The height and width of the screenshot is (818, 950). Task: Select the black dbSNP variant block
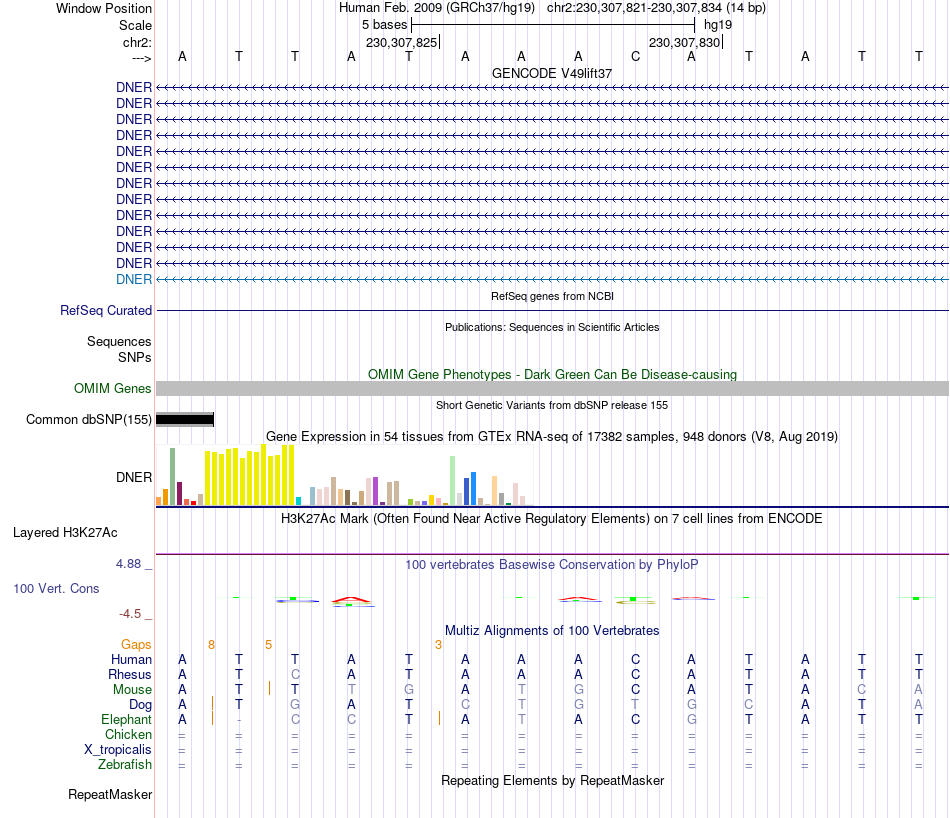click(185, 419)
